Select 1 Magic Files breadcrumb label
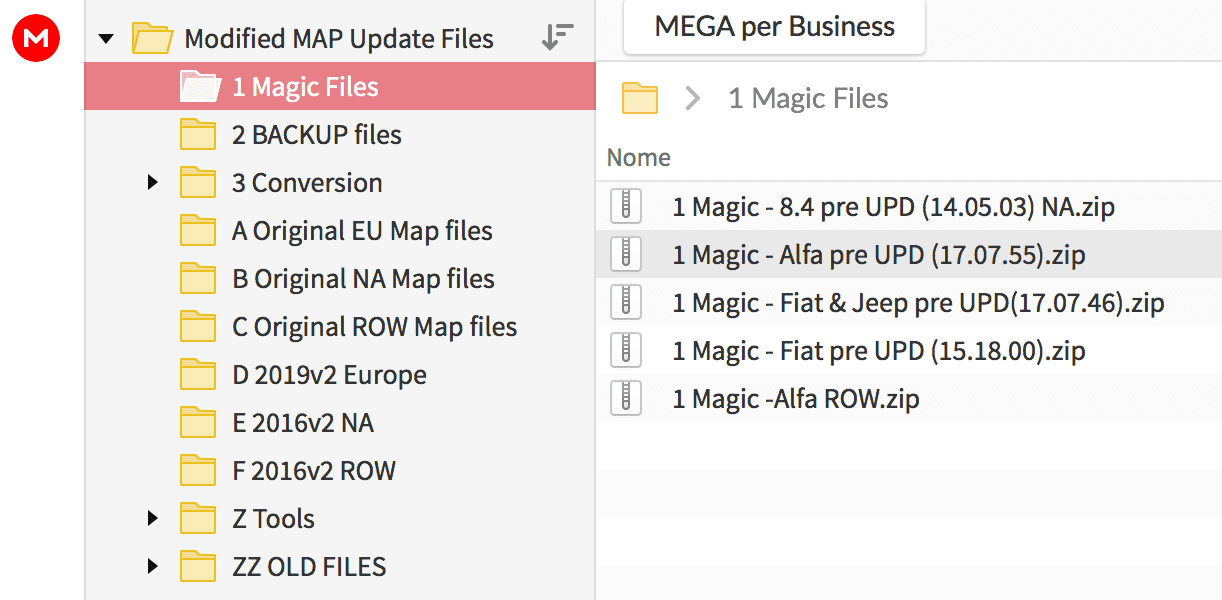Image resolution: width=1222 pixels, height=600 pixels. (808, 98)
